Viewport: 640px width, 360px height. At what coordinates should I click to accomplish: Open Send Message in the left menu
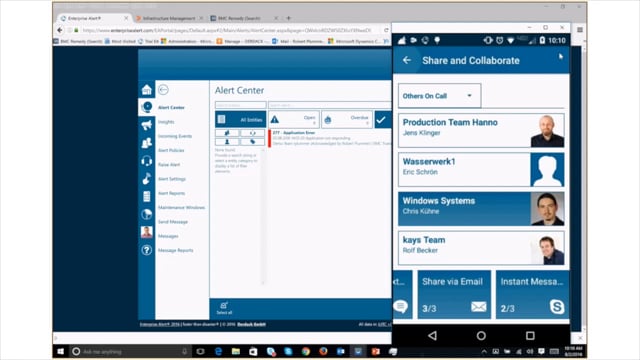[173, 222]
